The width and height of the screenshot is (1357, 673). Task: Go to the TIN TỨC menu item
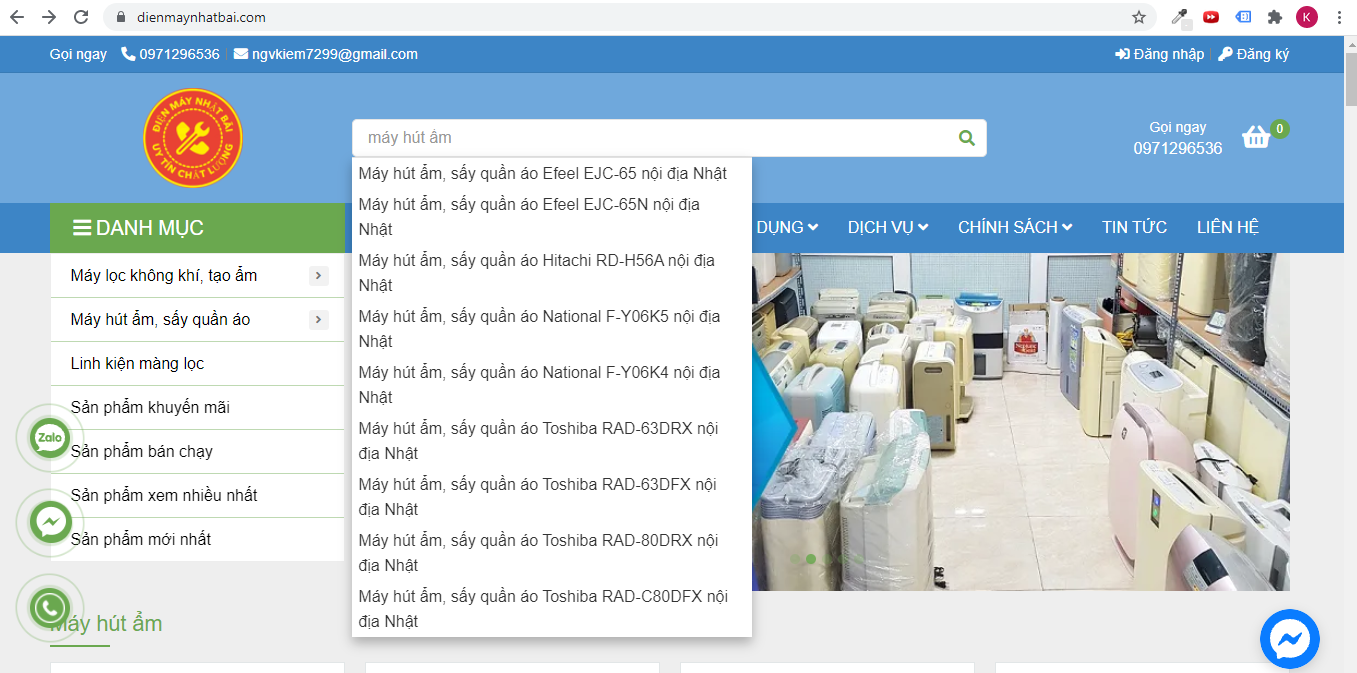pos(1134,228)
